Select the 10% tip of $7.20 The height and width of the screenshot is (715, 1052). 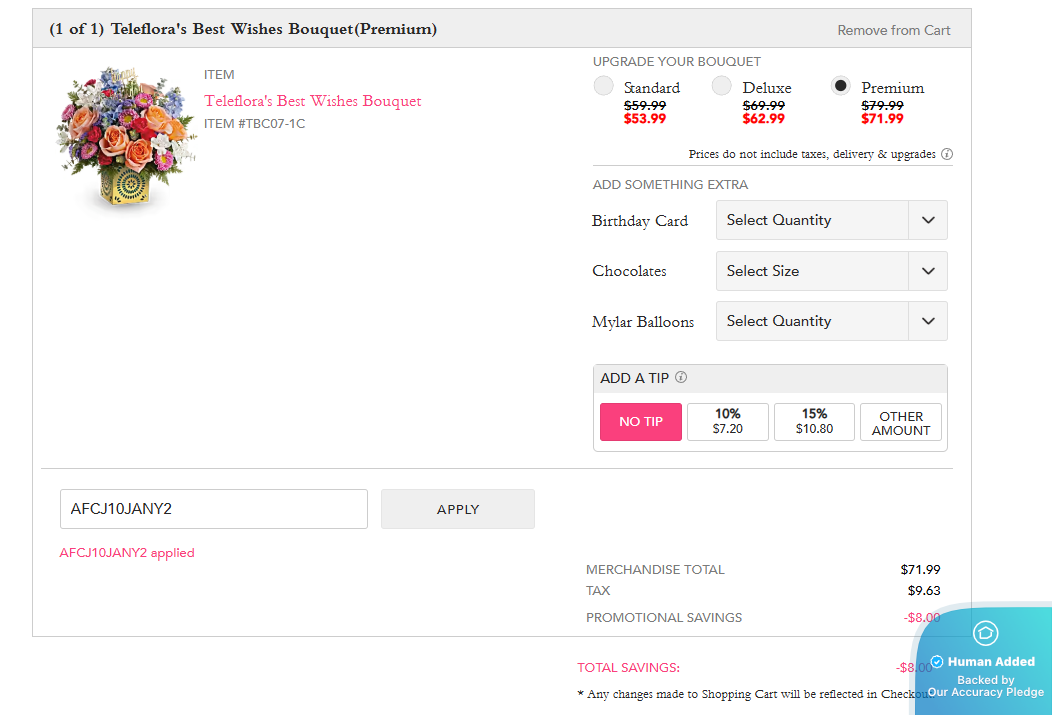[x=728, y=422]
